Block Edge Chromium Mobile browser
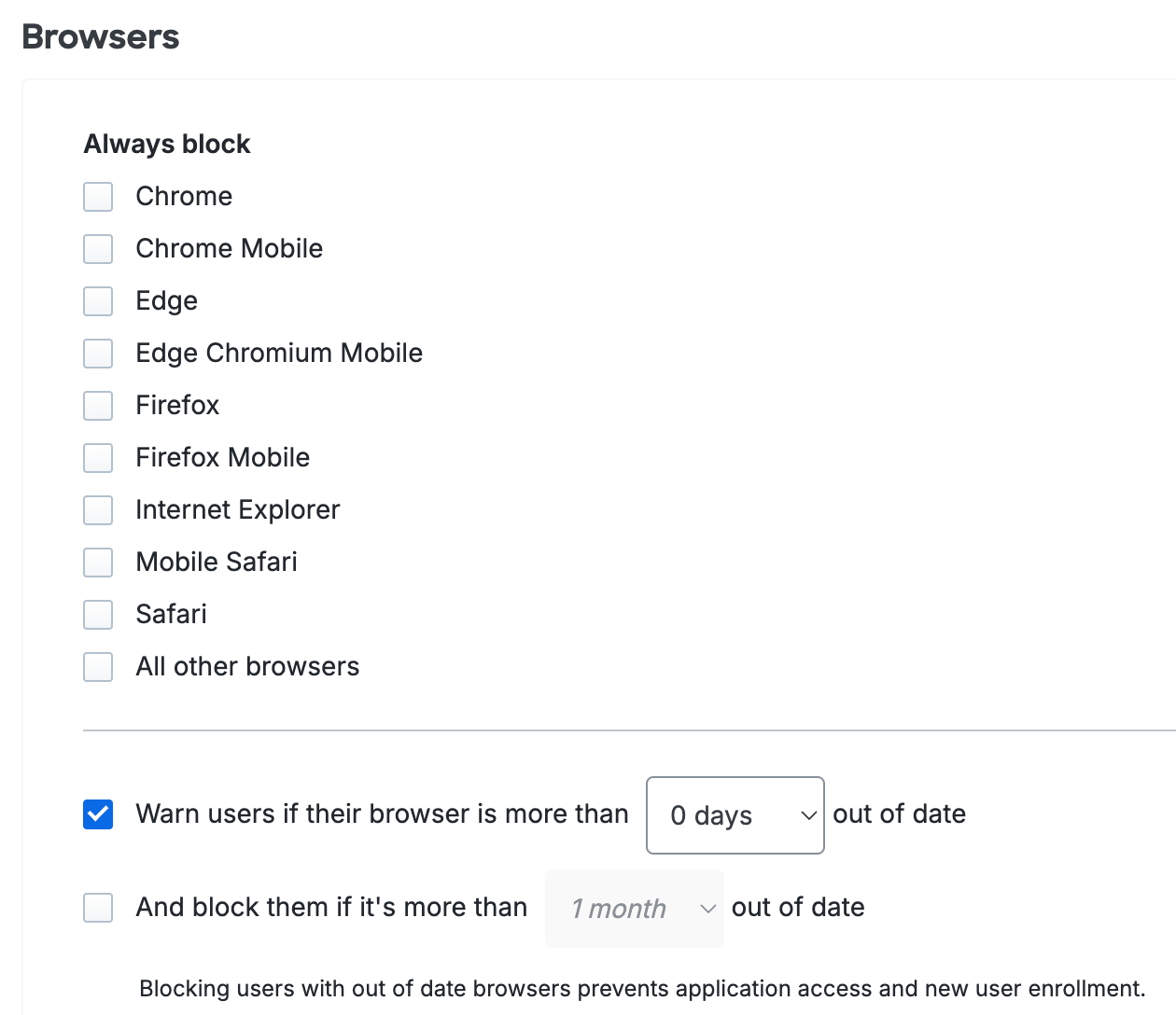The height and width of the screenshot is (1015, 1176). (x=98, y=354)
